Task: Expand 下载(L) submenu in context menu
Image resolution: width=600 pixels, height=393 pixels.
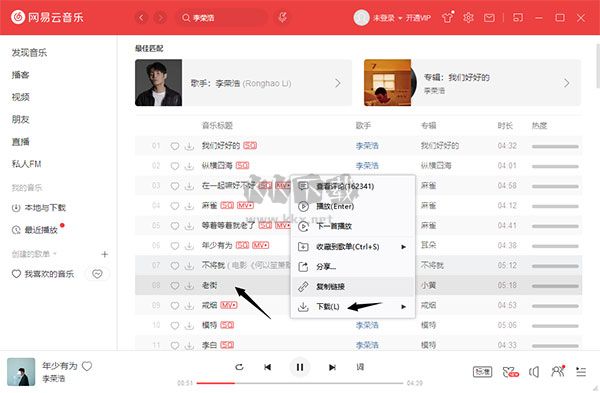Action: click(x=353, y=307)
